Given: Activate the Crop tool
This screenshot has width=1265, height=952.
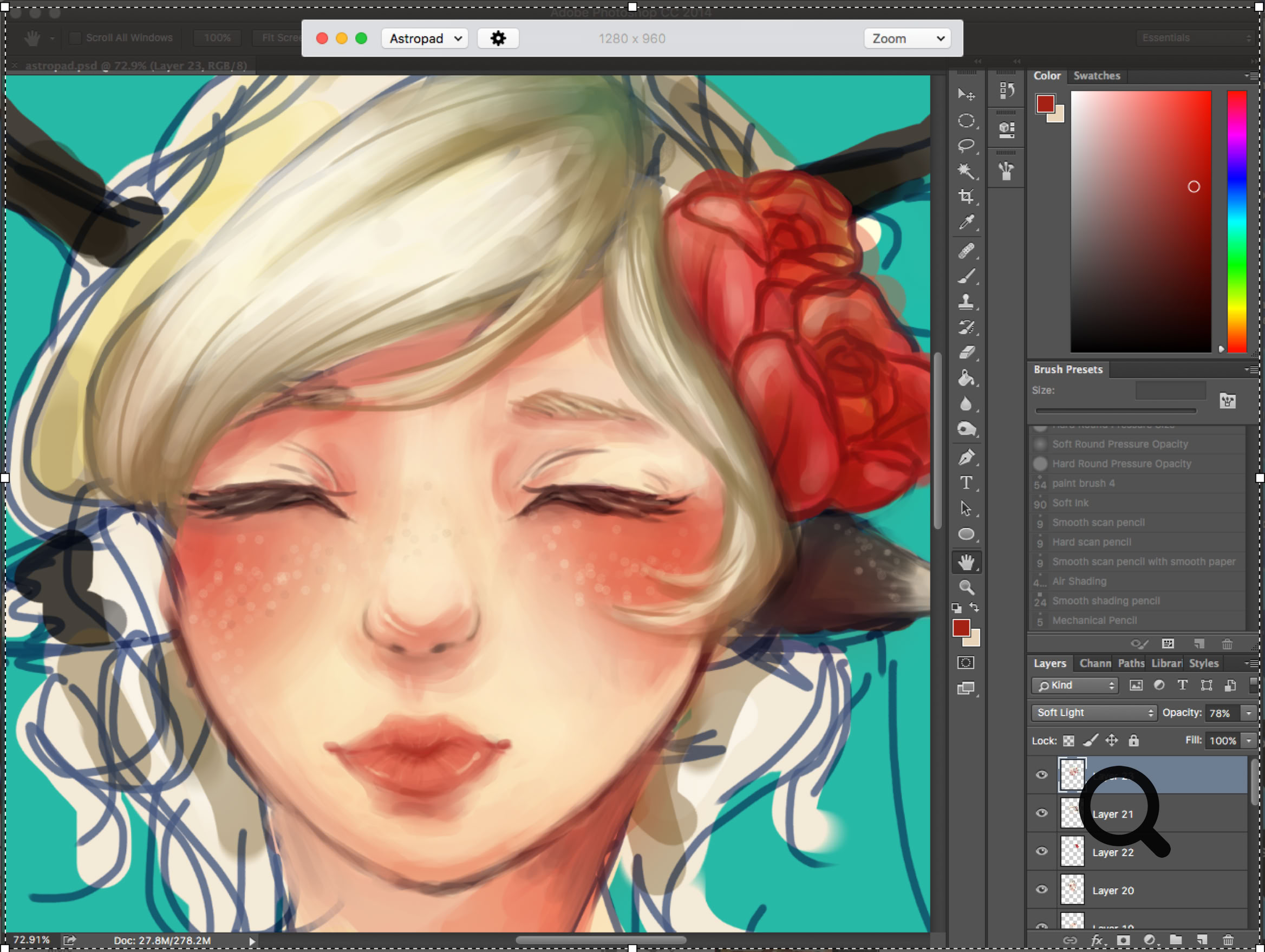Looking at the screenshot, I should coord(967,196).
